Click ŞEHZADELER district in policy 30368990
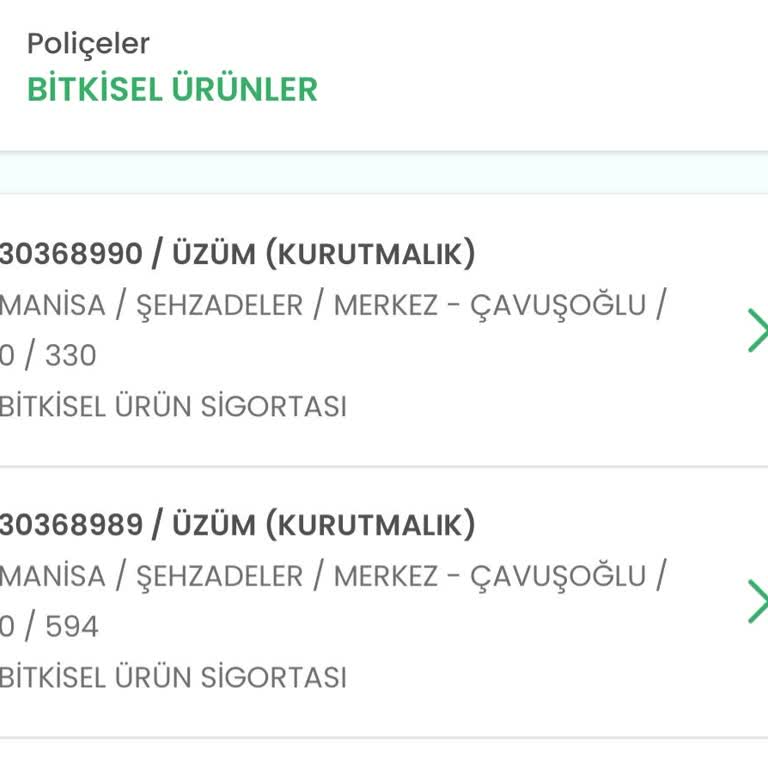 tap(219, 305)
